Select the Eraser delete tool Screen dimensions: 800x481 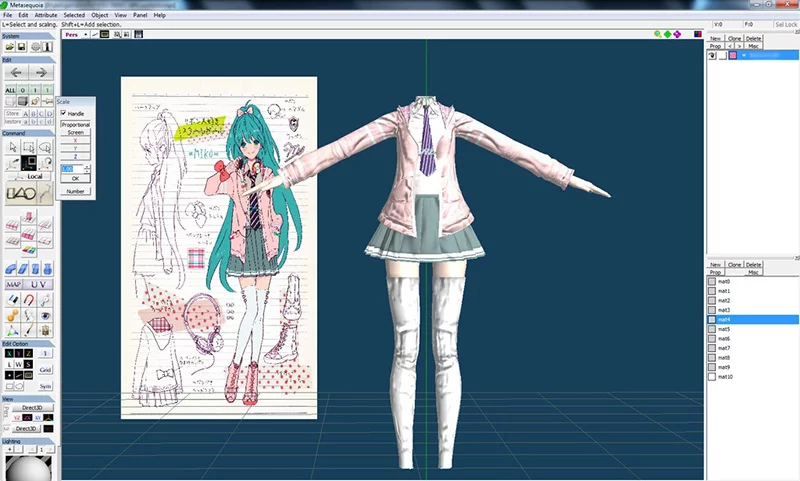[x=13, y=300]
